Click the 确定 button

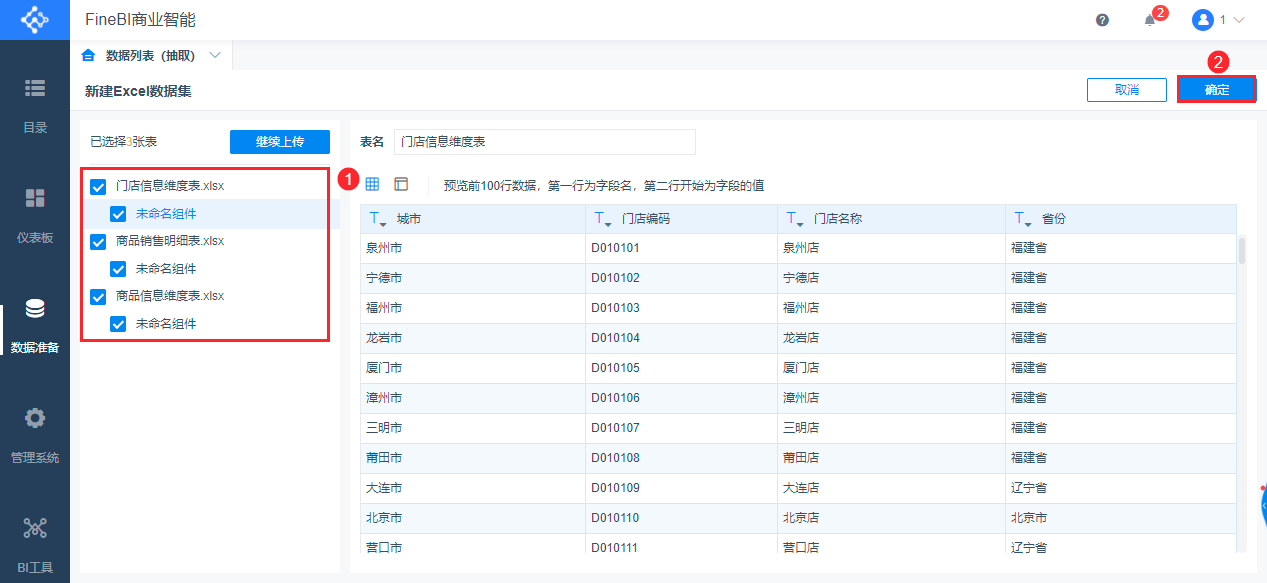[1216, 89]
